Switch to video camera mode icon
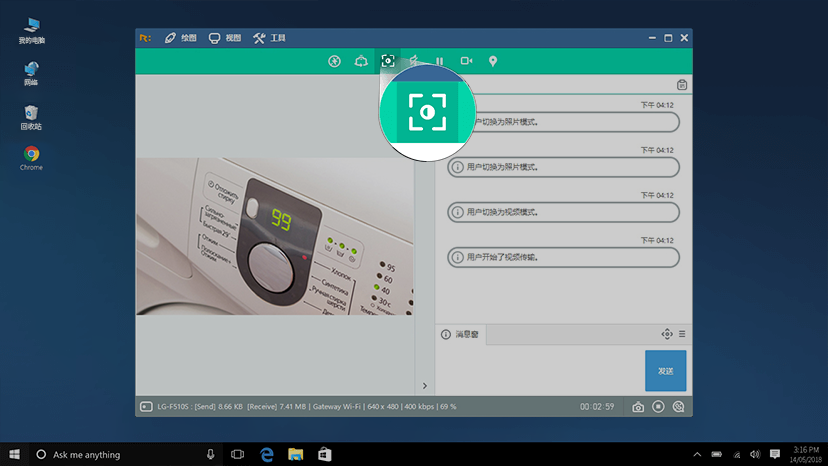 466,61
